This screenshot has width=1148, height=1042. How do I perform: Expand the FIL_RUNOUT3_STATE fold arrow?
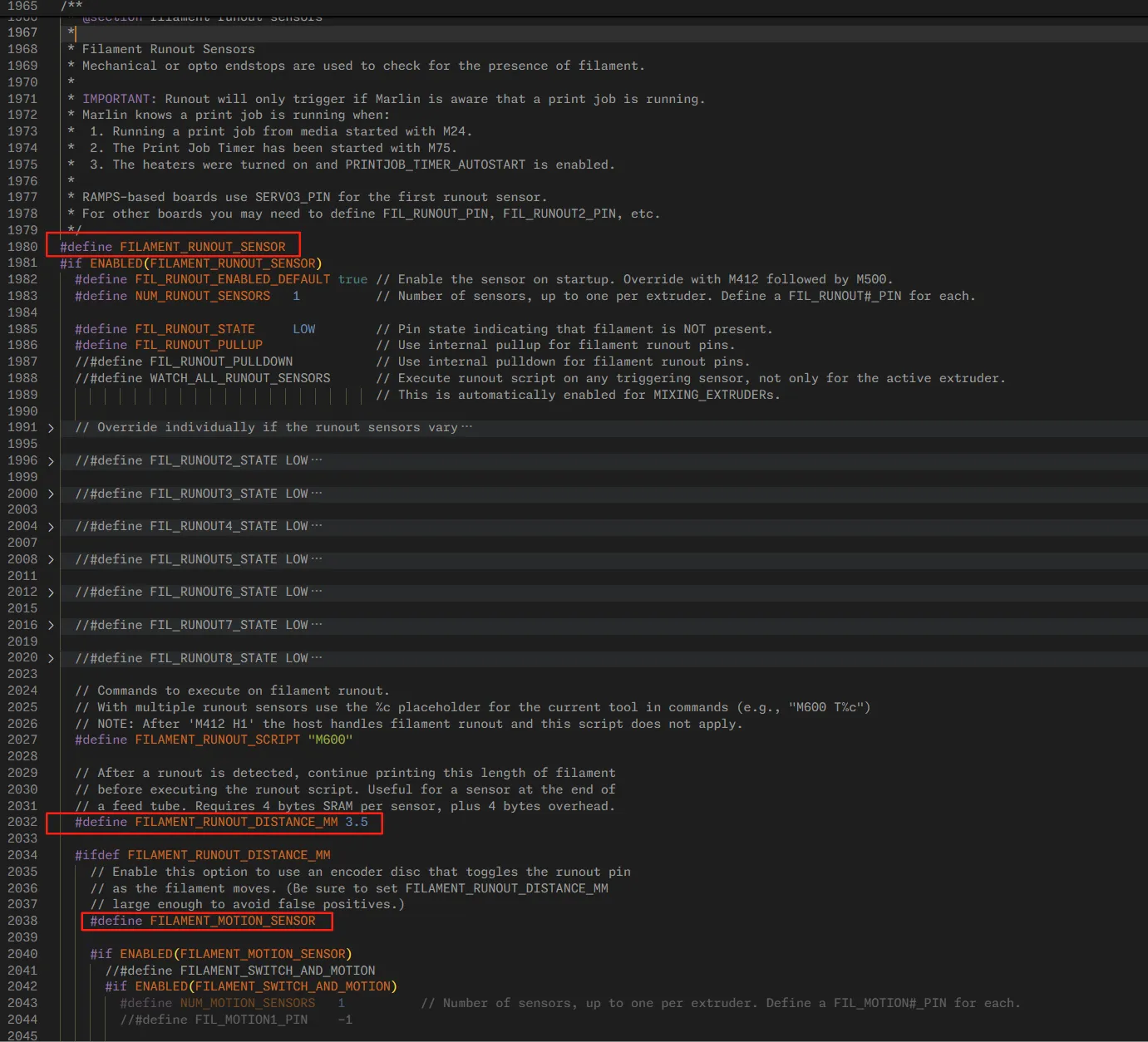click(51, 494)
